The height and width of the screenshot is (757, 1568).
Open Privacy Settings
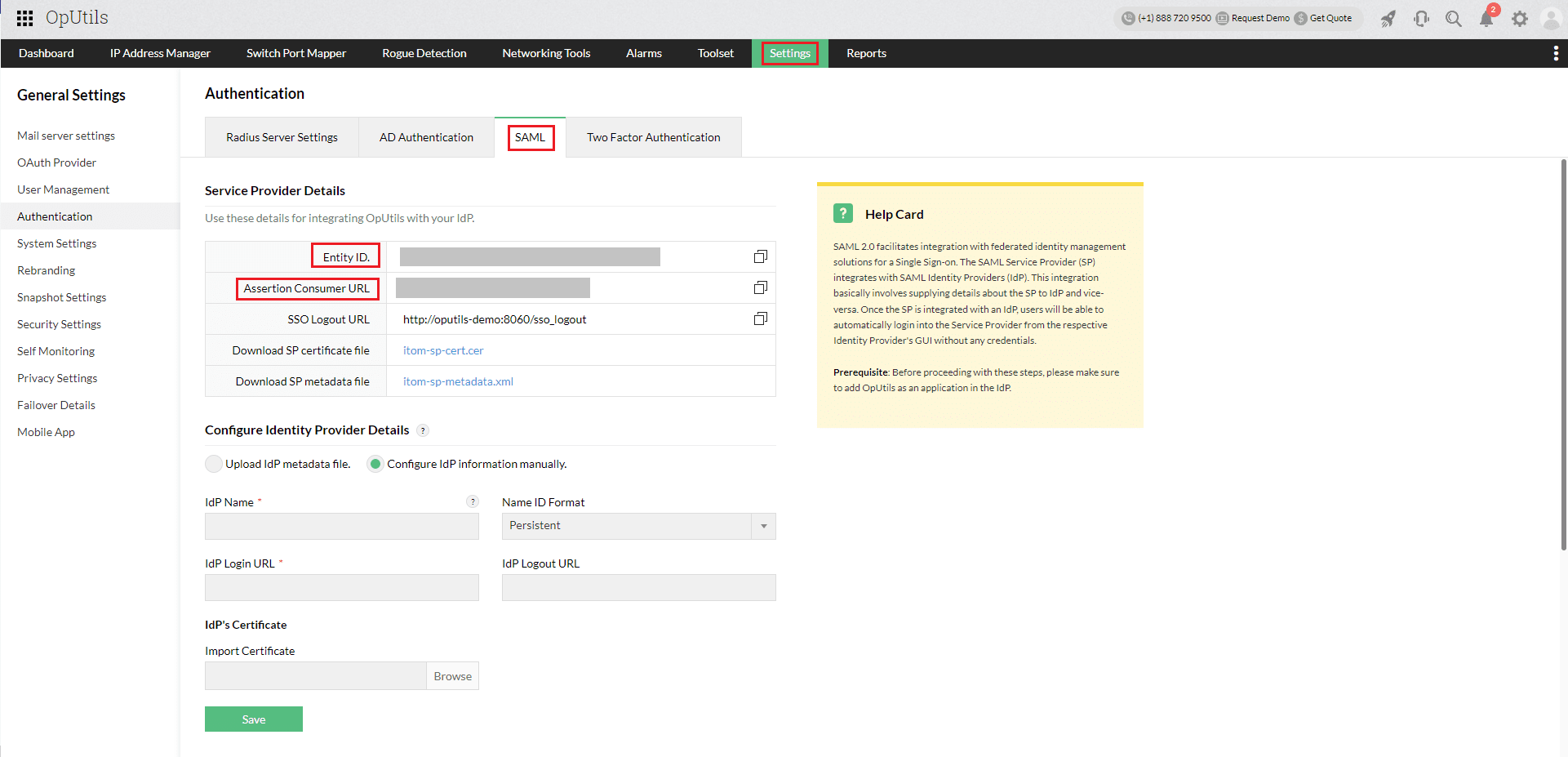point(57,378)
